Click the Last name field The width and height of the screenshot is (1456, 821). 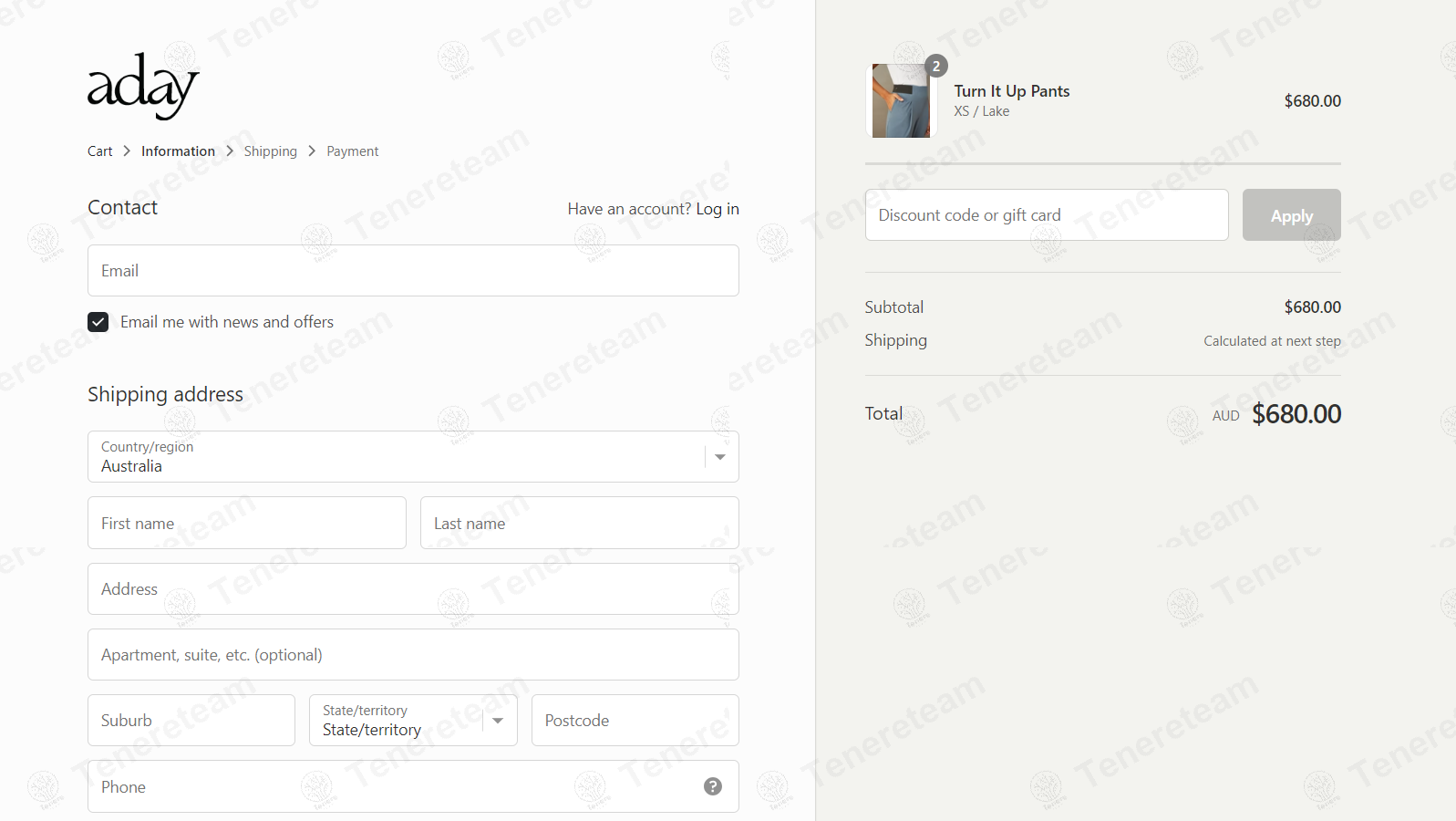580,523
